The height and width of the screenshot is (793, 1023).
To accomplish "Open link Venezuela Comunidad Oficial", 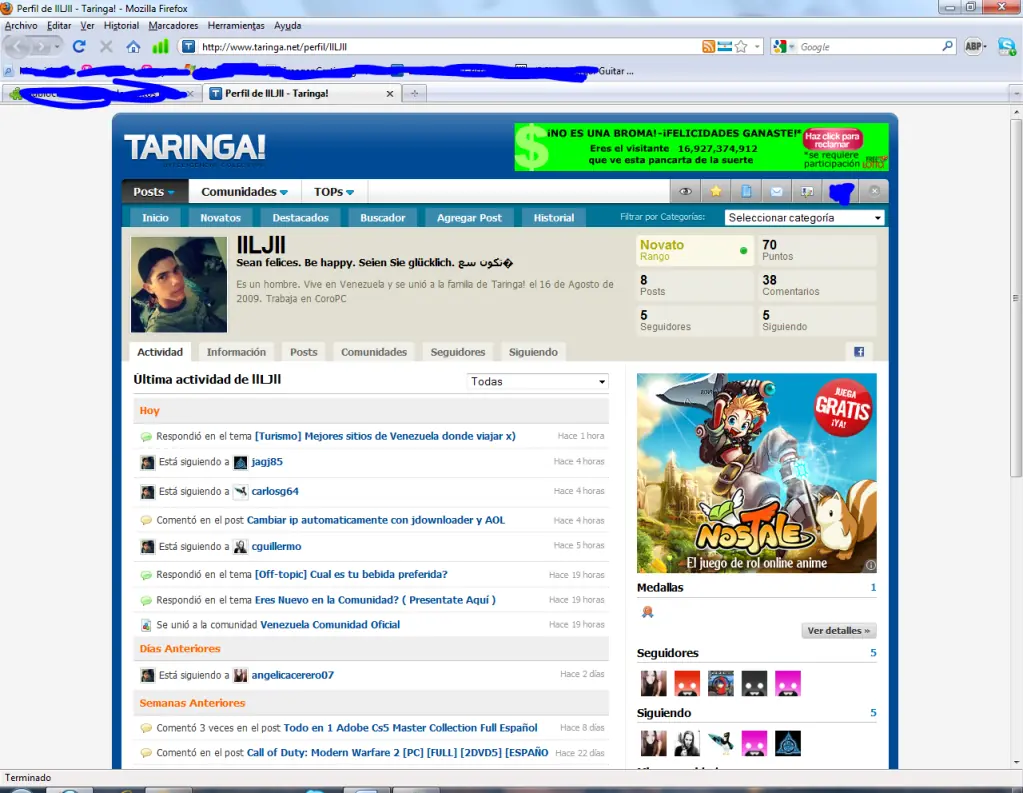I will pyautogui.click(x=330, y=625).
